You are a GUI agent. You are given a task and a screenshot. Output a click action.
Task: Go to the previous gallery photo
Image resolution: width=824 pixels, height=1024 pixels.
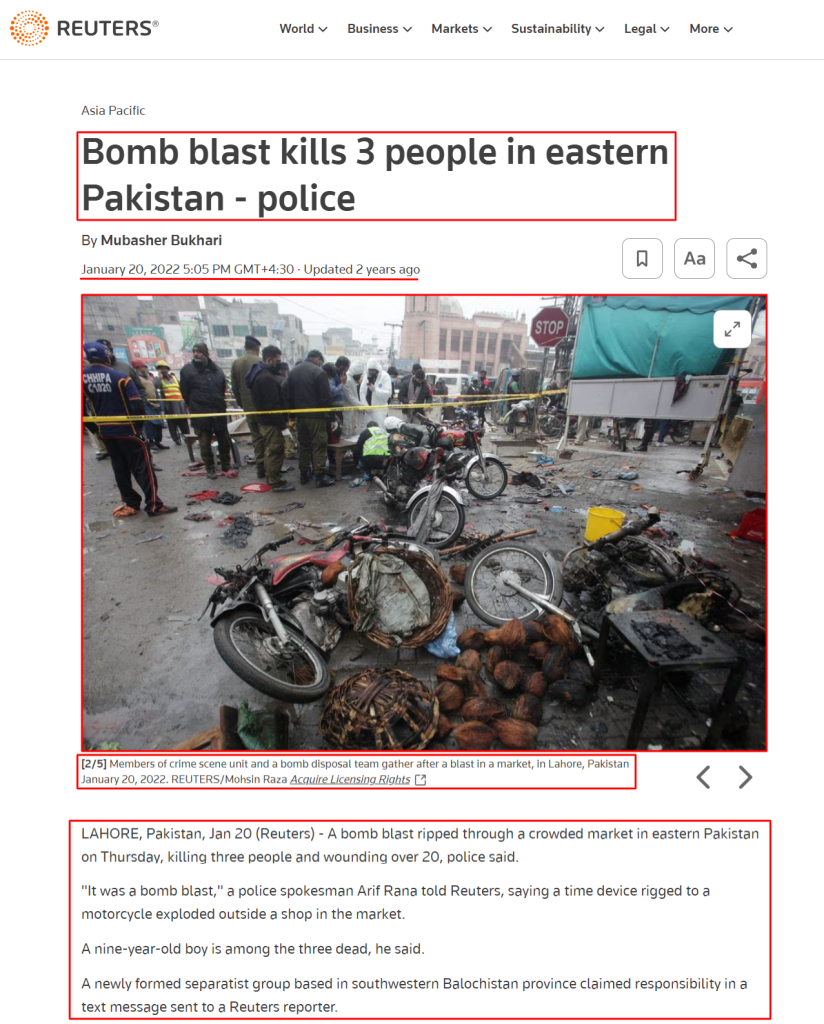tap(703, 777)
